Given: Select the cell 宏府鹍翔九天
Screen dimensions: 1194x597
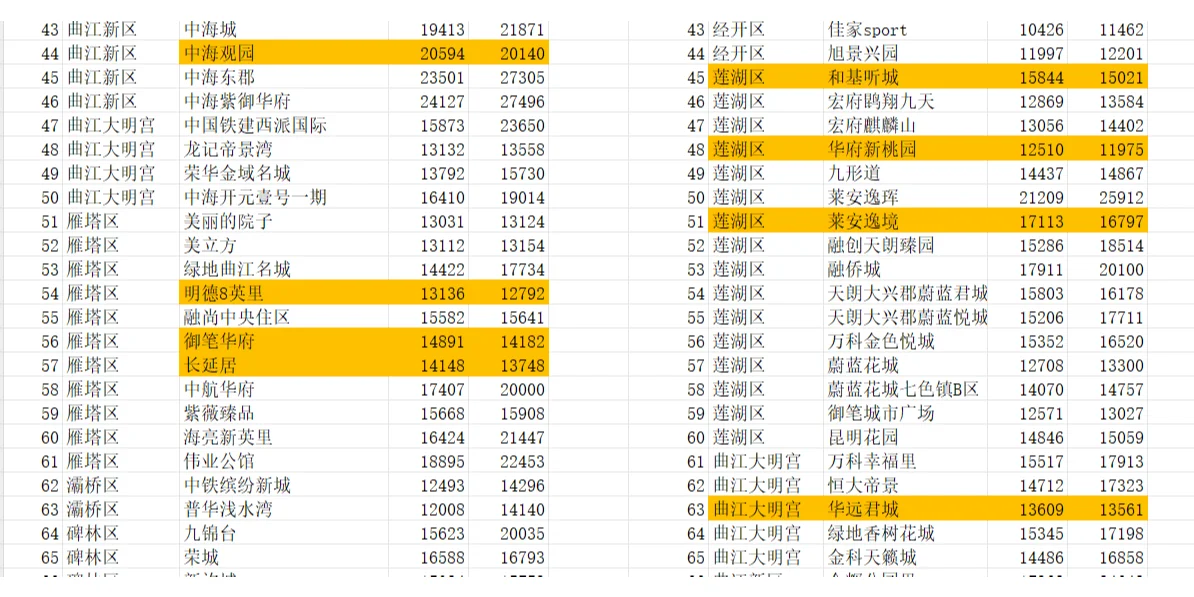Looking at the screenshot, I should pyautogui.click(x=905, y=102).
